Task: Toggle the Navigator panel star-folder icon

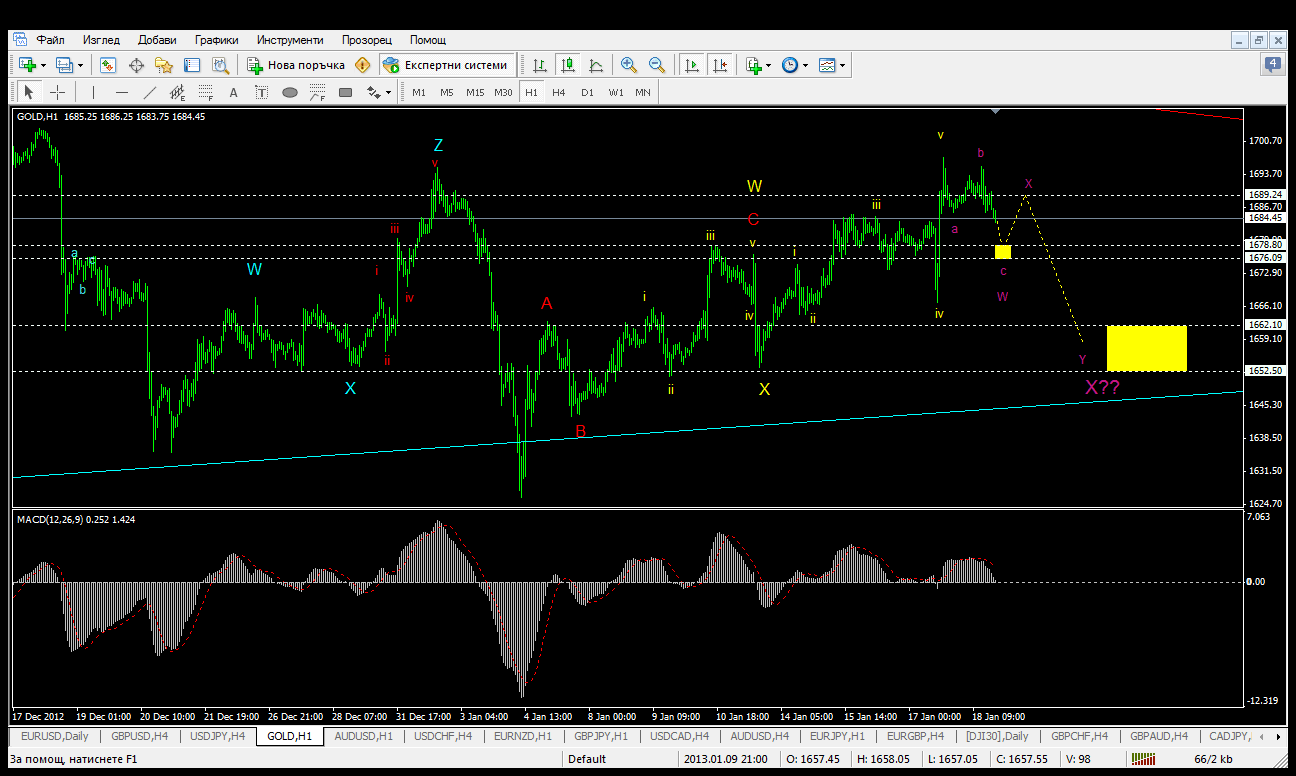Action: 164,65
